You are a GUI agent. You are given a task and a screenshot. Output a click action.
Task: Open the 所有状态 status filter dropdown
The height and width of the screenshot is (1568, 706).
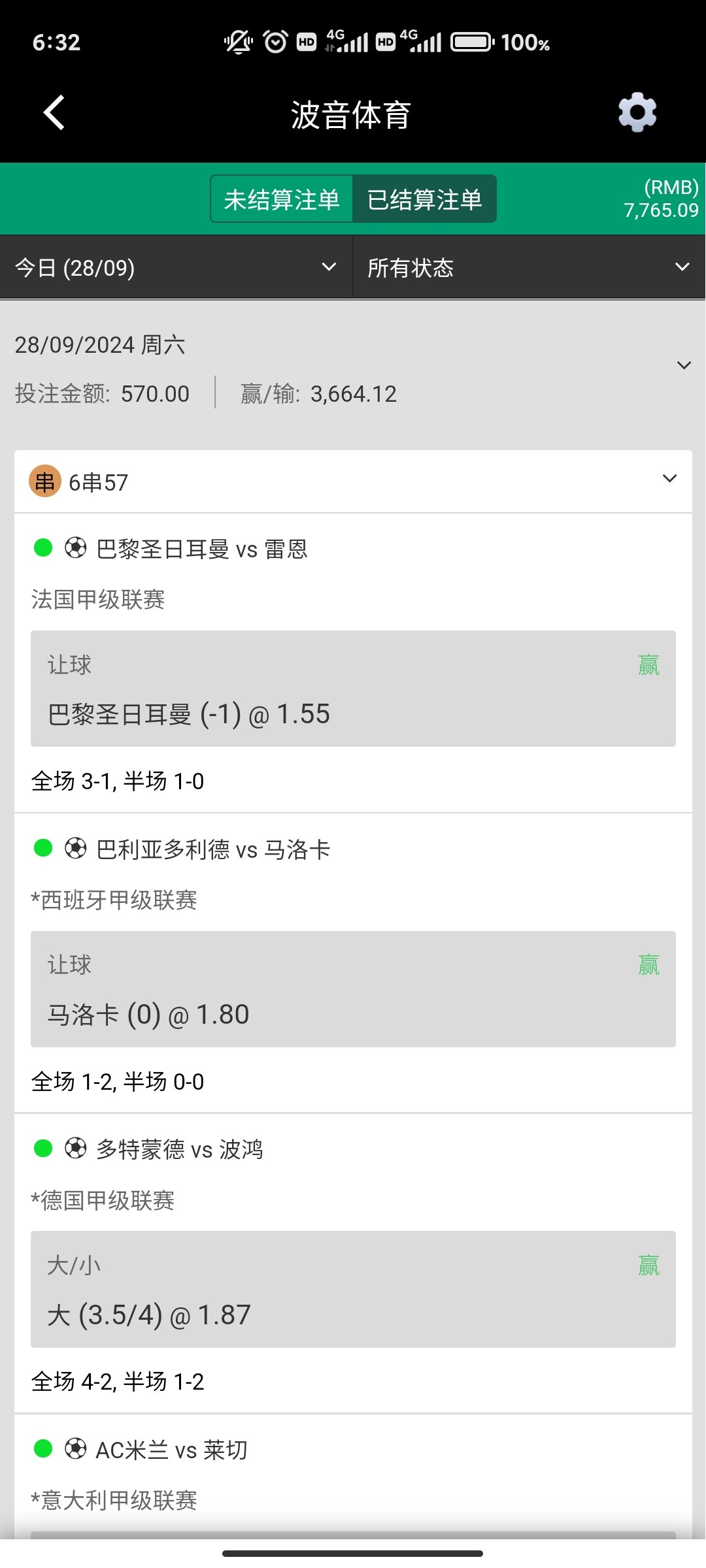tap(528, 267)
